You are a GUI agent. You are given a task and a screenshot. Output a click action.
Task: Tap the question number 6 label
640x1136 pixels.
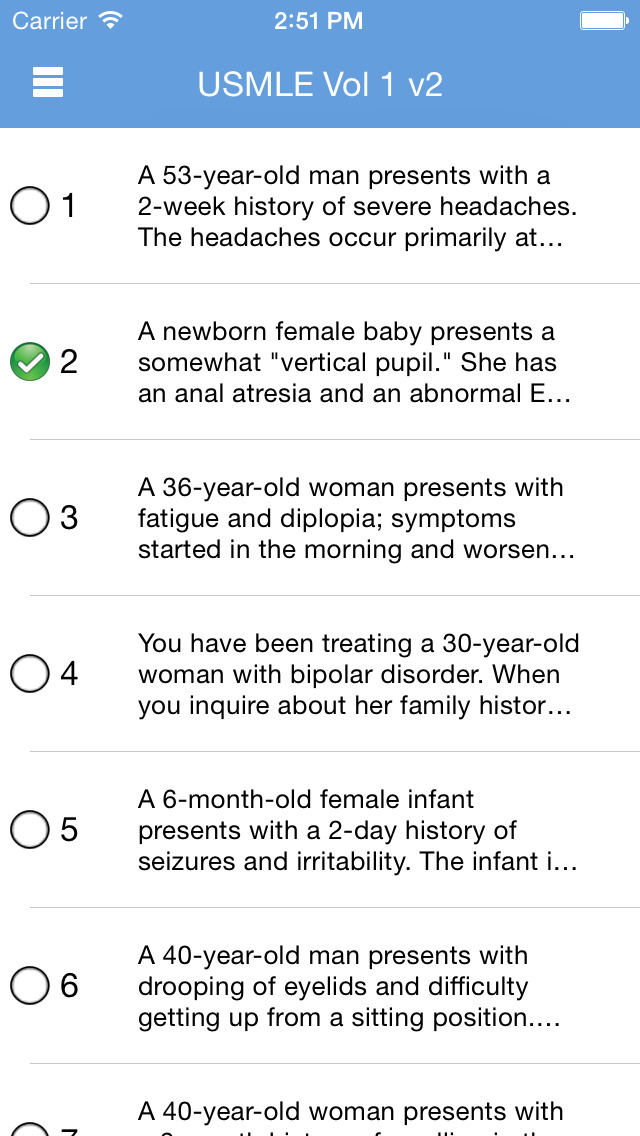(x=68, y=986)
